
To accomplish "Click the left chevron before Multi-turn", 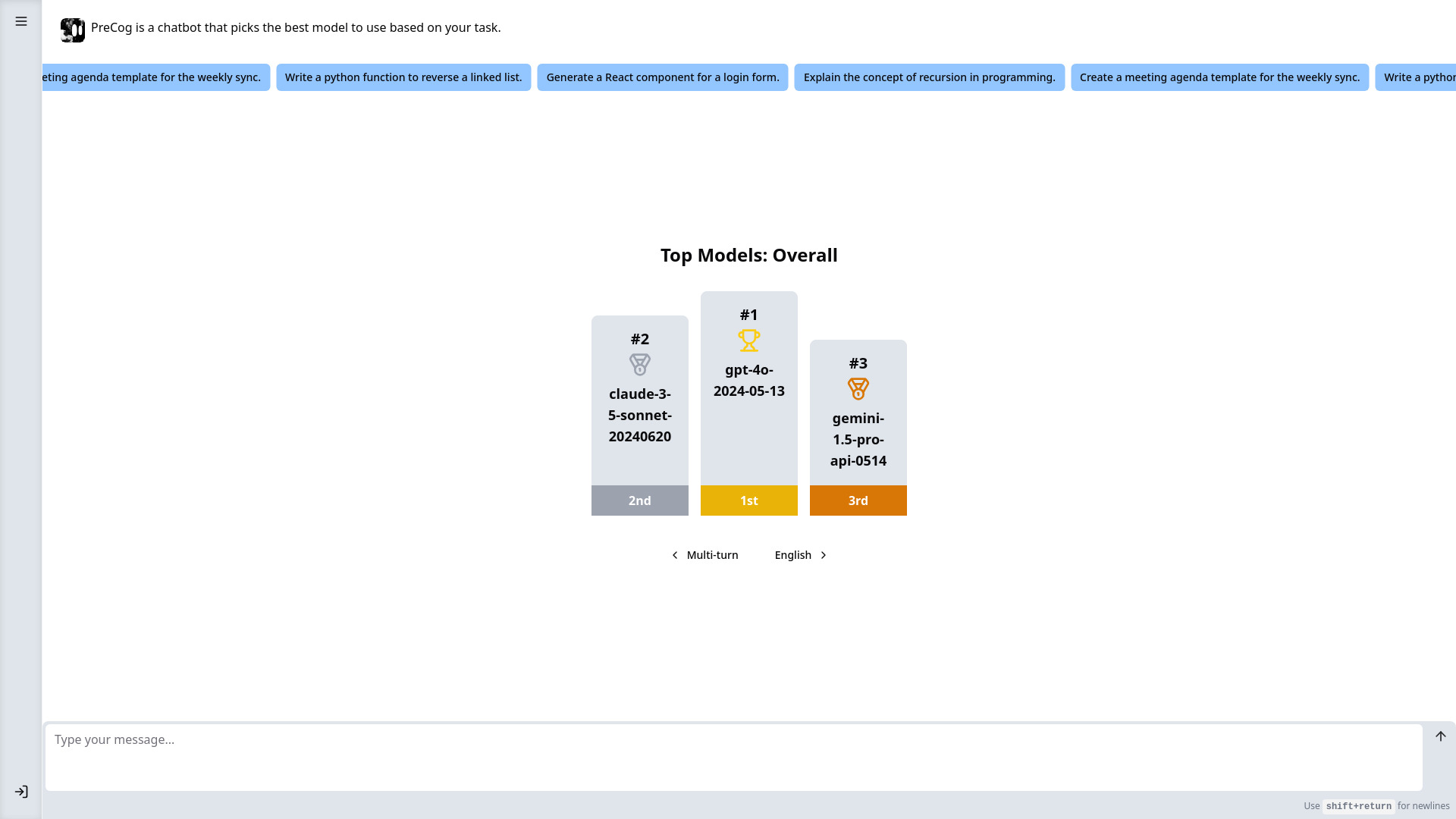I will click(675, 555).
